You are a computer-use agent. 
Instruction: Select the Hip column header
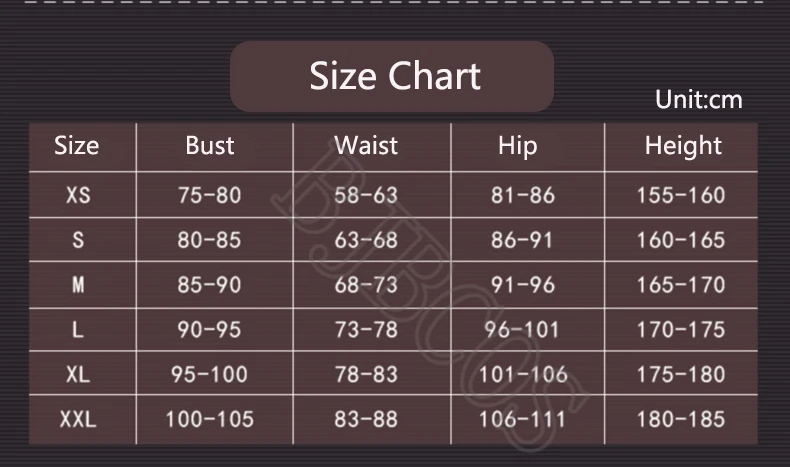[x=518, y=146]
